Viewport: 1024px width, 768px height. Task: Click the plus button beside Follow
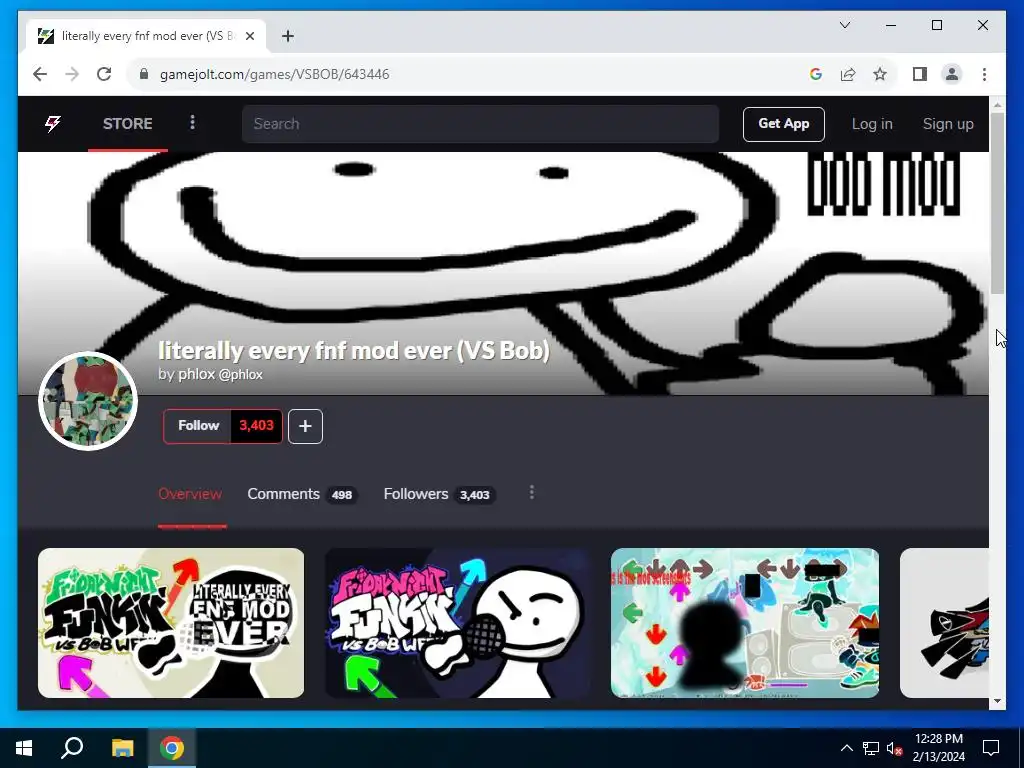(305, 426)
